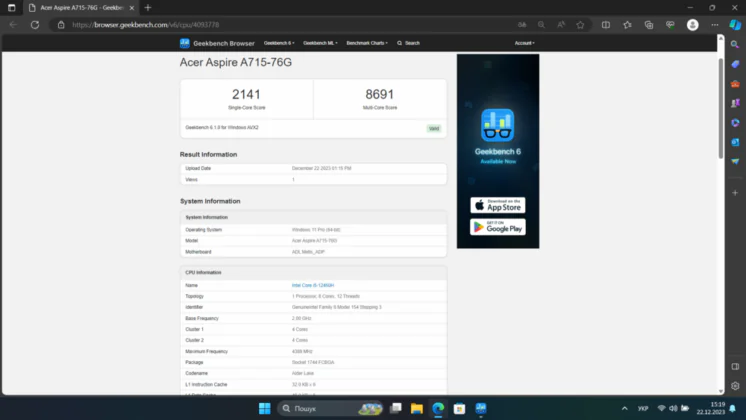Open Read aloud from the address bar
Viewport: 746px width, 420px height.
pyautogui.click(x=561, y=25)
